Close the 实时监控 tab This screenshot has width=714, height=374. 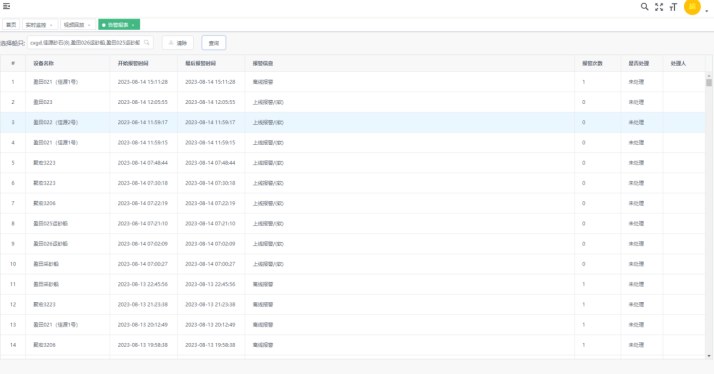51,25
